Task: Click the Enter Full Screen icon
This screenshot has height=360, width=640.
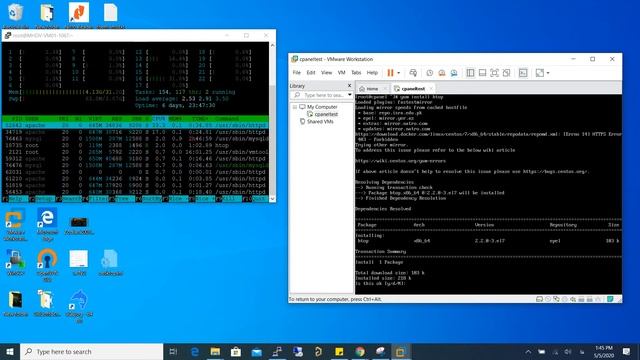Action: (494, 73)
